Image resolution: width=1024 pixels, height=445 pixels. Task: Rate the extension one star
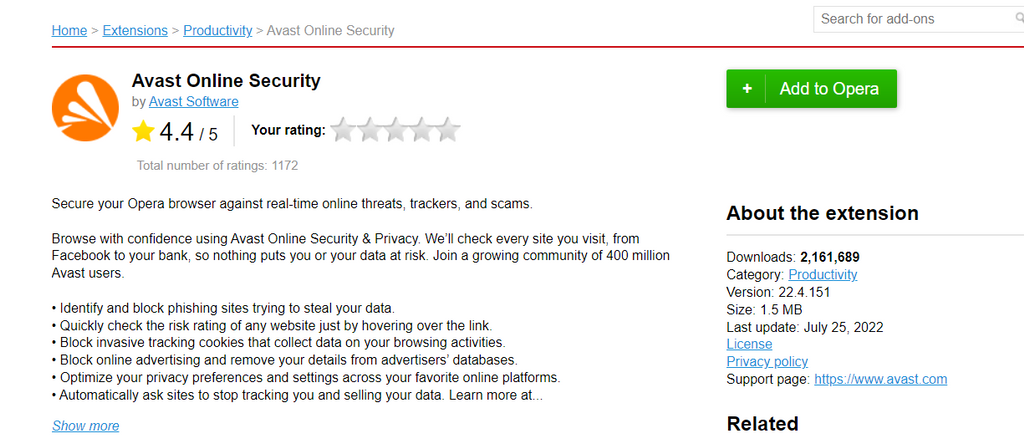point(343,129)
